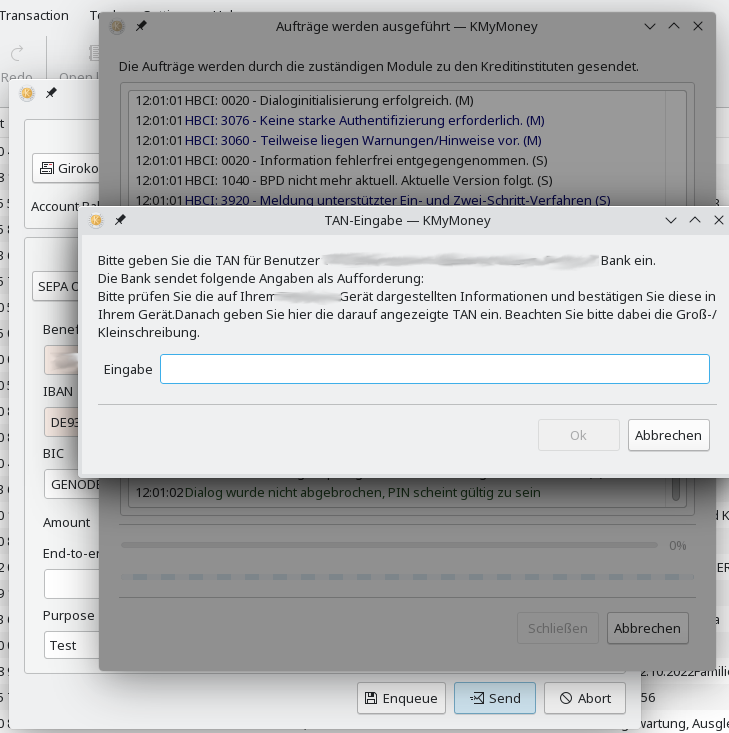Click the Send button in the transfer dialog
This screenshot has width=729, height=733.
point(495,698)
